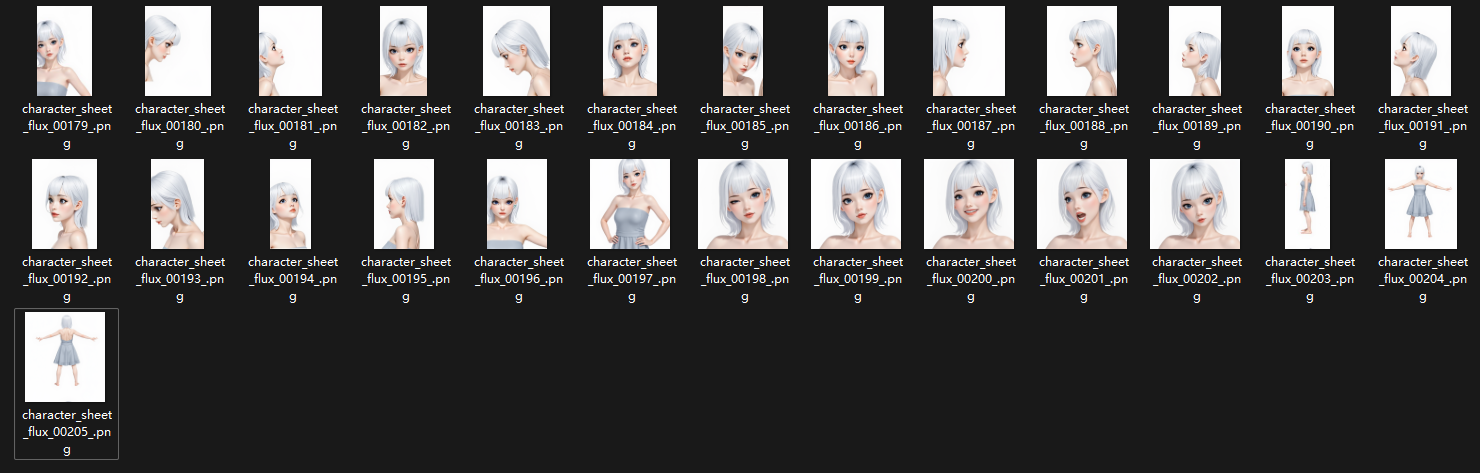Select thumbnail image of character_sheet_flux_00182_.png
The image size is (1480, 473).
405,51
